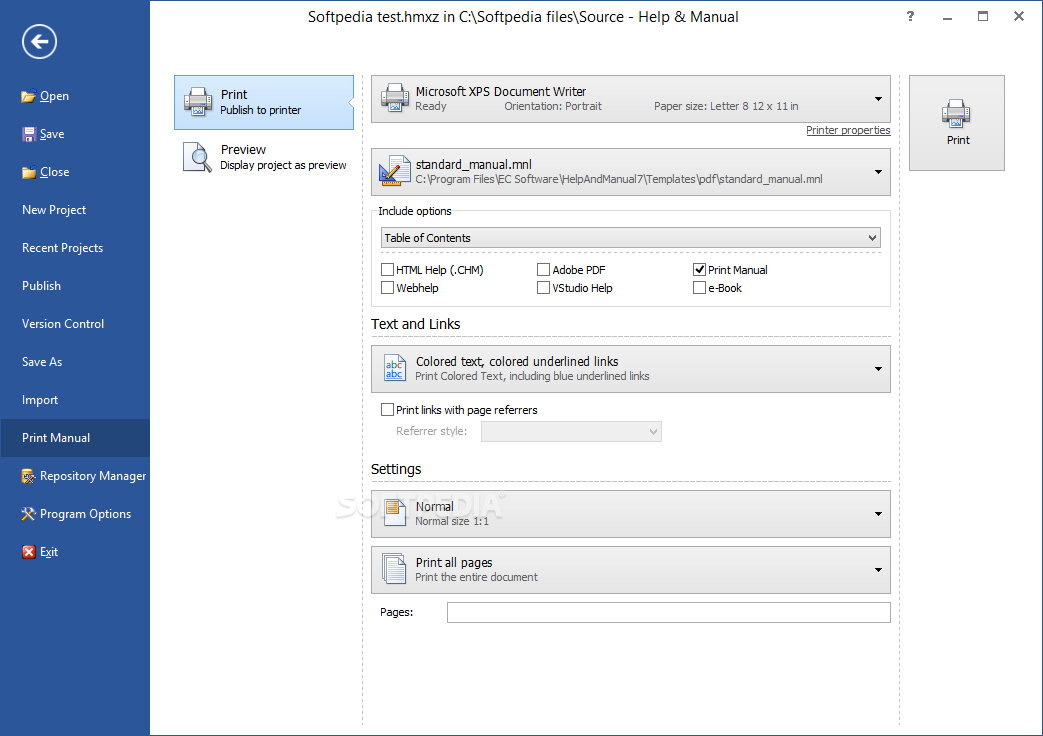The image size is (1043, 736).
Task: Choose the Preview Display project as preview option
Action: coord(264,157)
